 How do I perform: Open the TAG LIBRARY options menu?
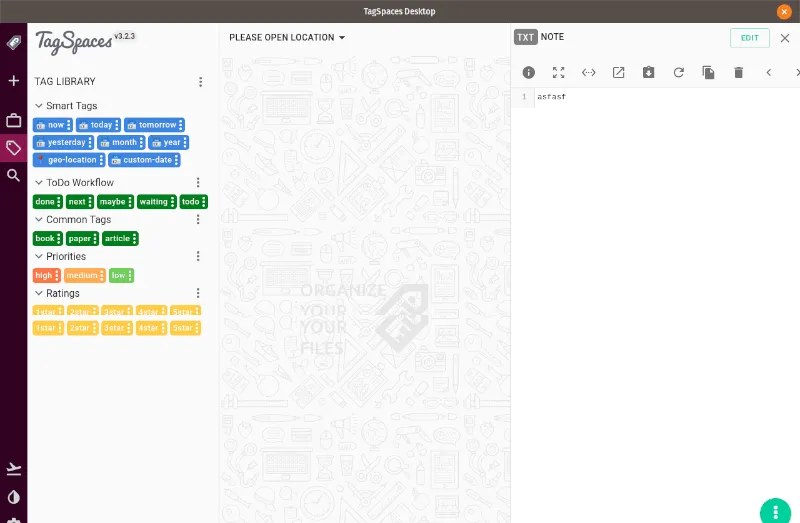point(200,82)
